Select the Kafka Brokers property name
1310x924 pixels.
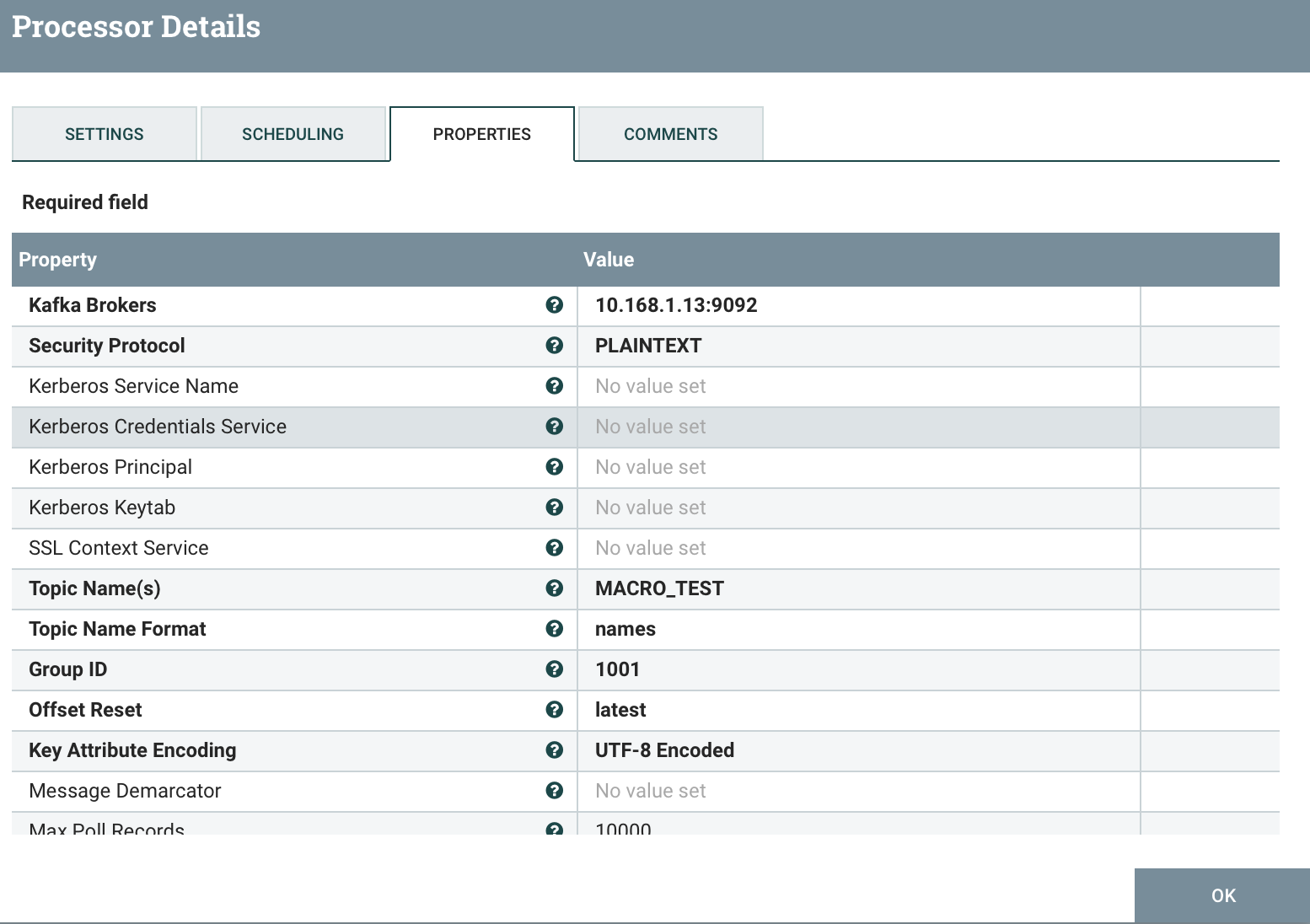pos(93,305)
